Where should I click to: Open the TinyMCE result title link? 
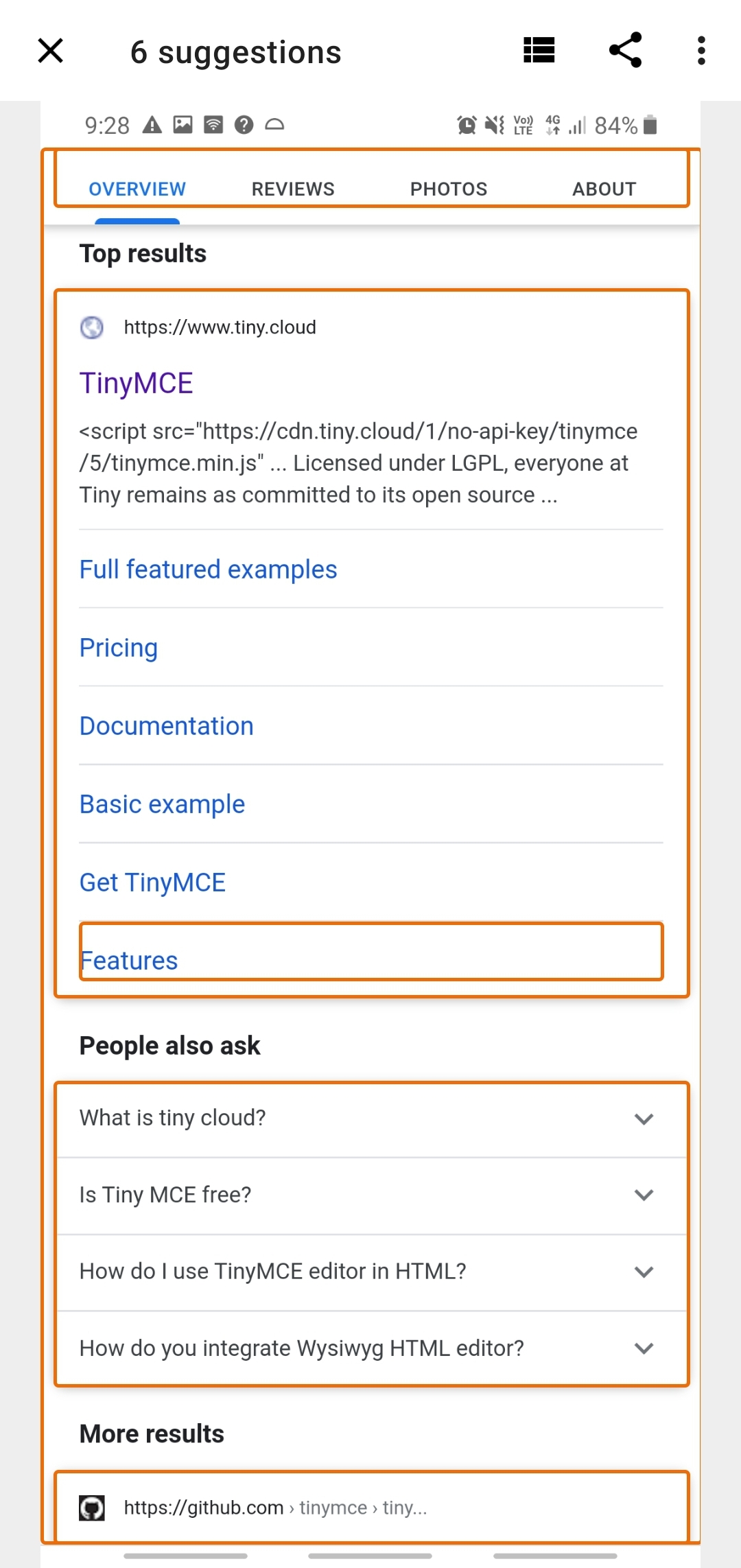(136, 383)
